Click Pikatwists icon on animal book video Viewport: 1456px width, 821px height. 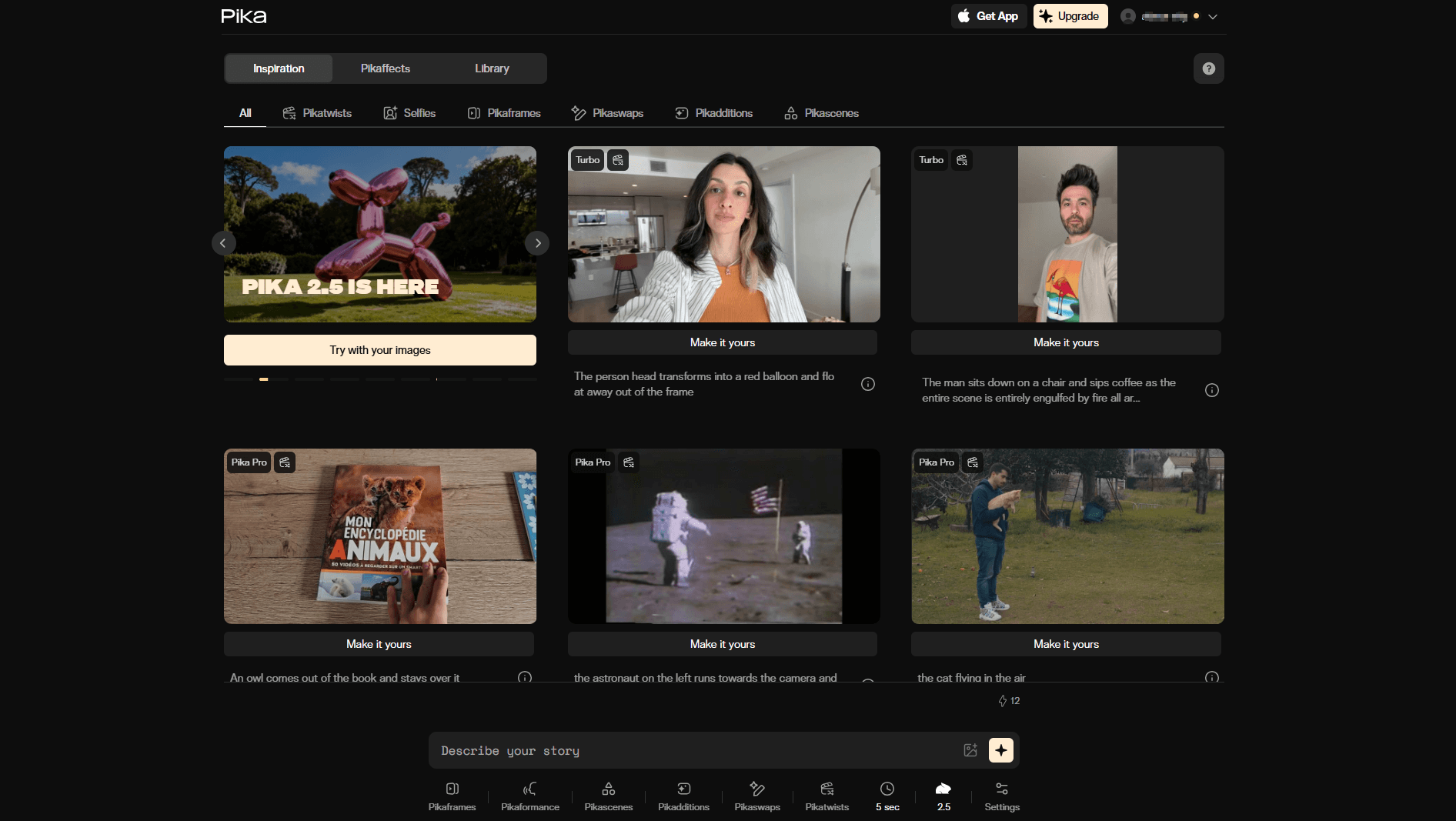point(285,462)
